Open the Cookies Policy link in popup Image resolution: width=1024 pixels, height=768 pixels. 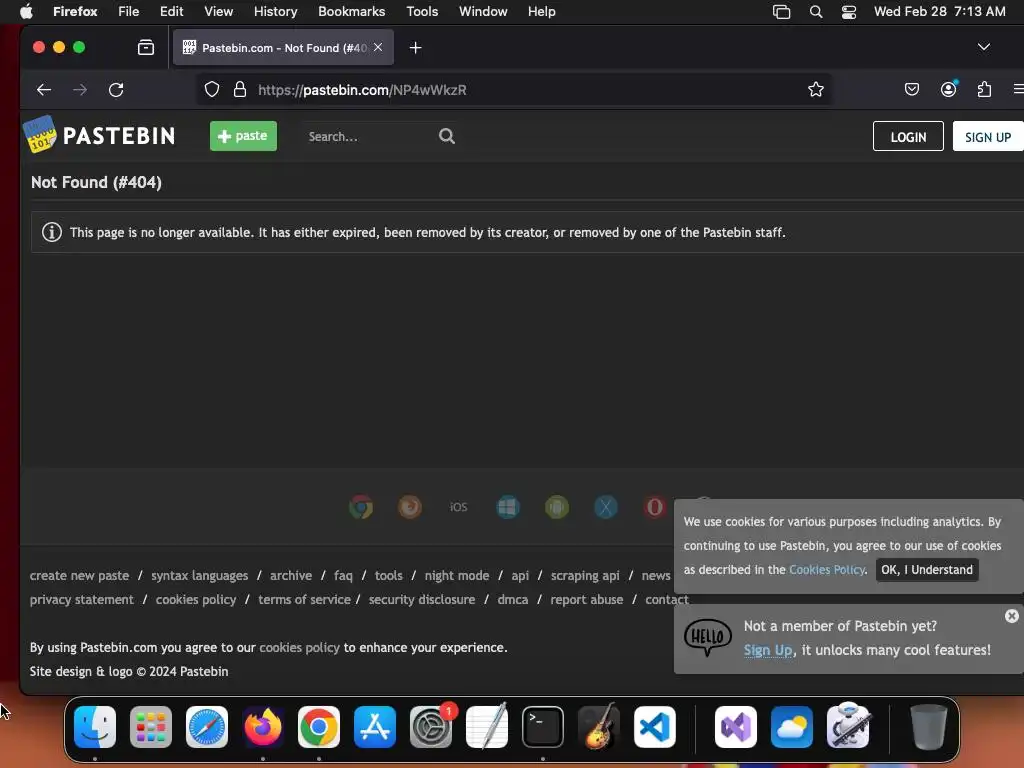[827, 569]
